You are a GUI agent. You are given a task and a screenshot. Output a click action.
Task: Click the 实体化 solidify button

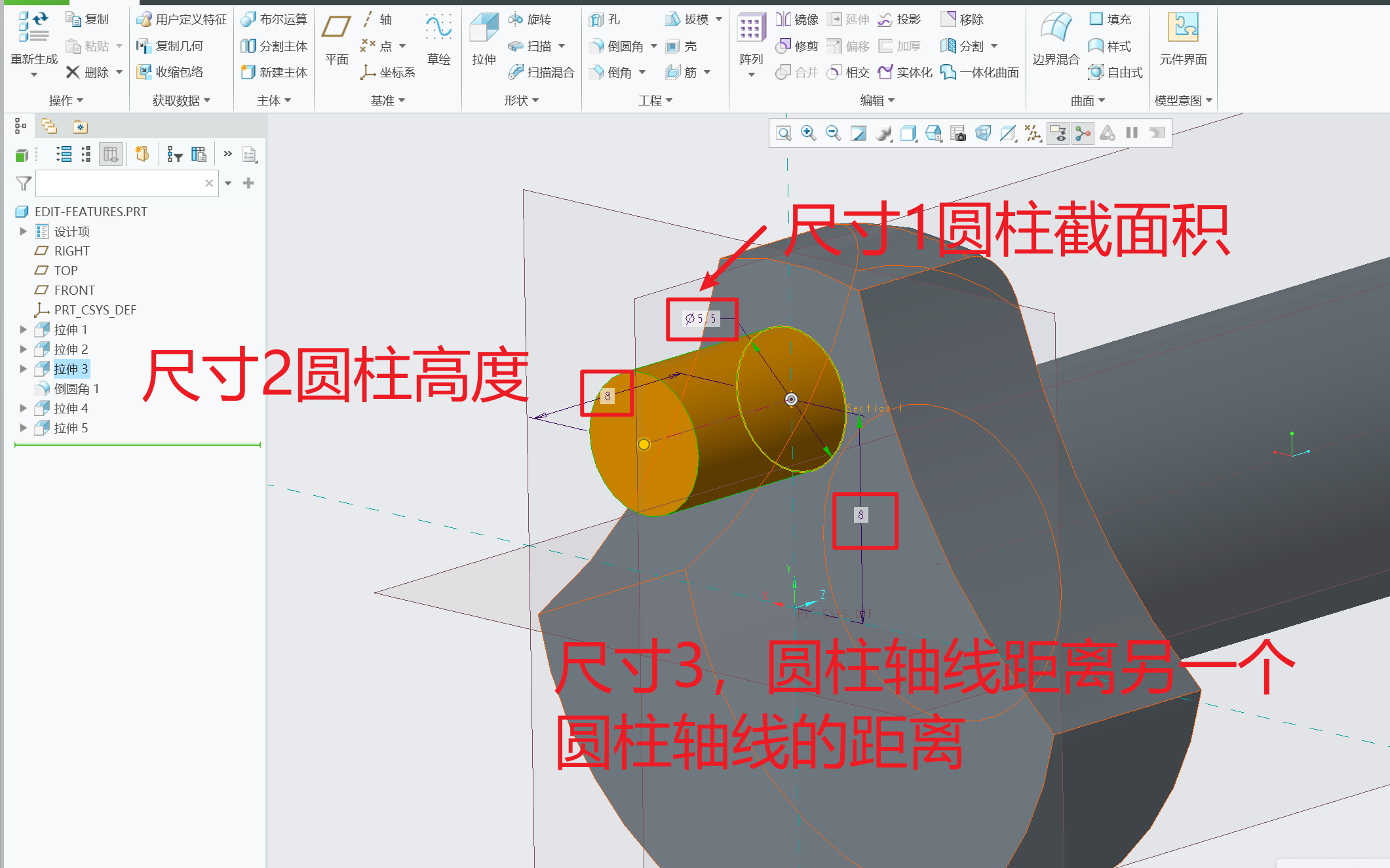(905, 72)
